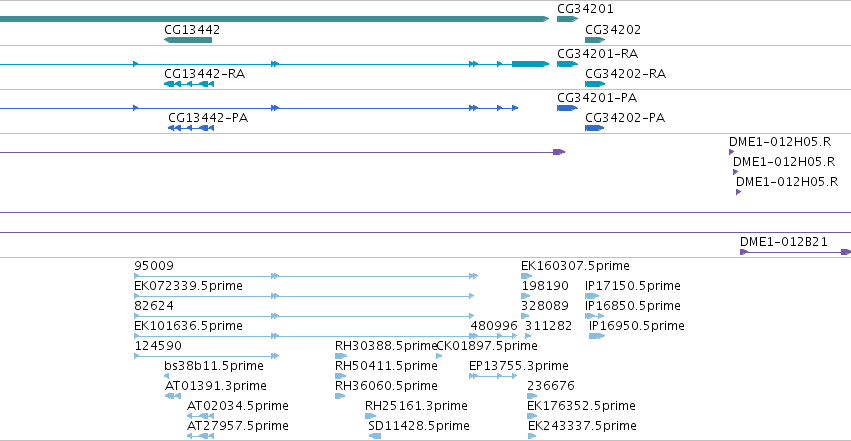
Task: Select the EK176352.5prime EST label
Action: coord(581,406)
